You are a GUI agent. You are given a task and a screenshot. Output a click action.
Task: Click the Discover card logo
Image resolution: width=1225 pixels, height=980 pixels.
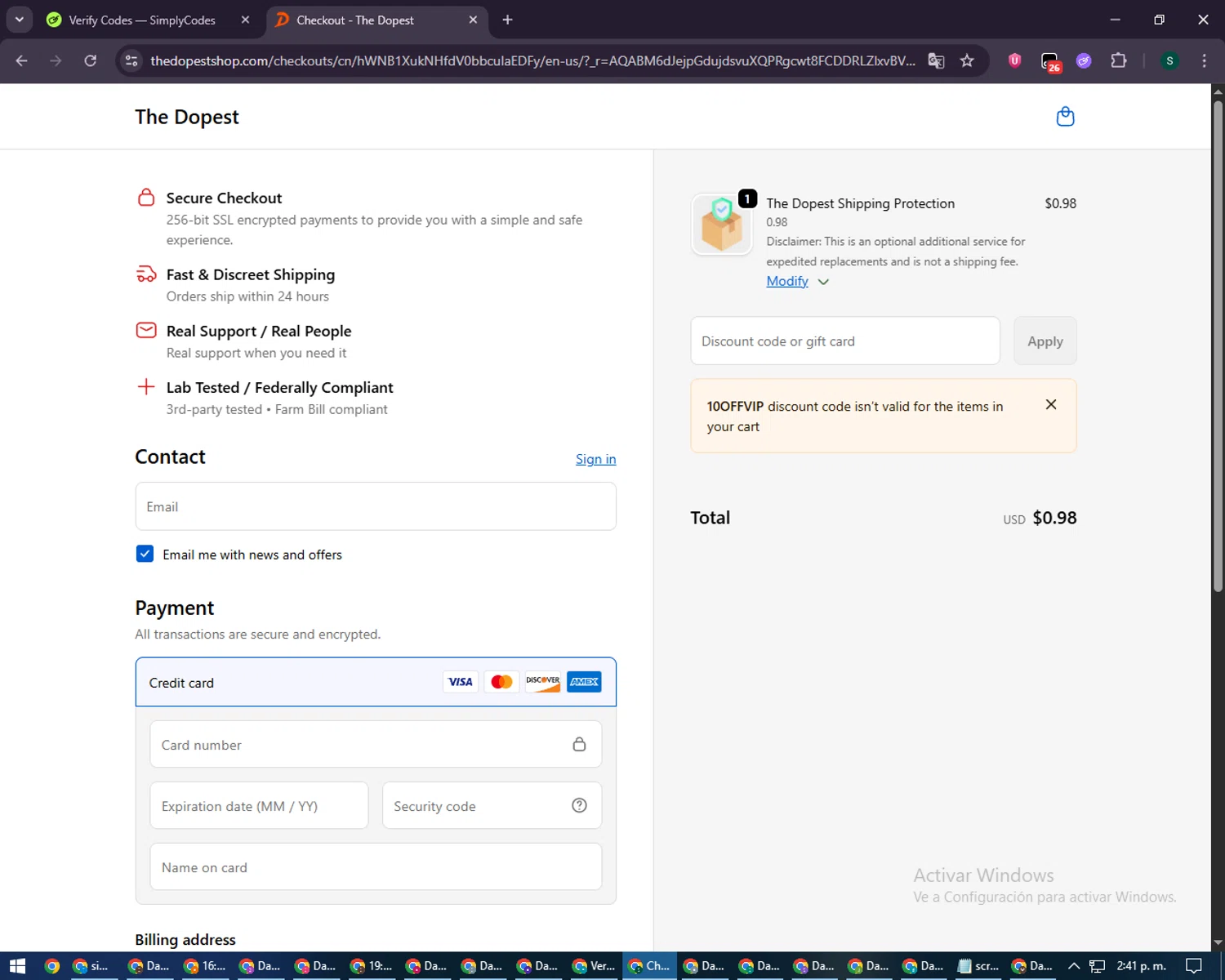pyautogui.click(x=543, y=682)
